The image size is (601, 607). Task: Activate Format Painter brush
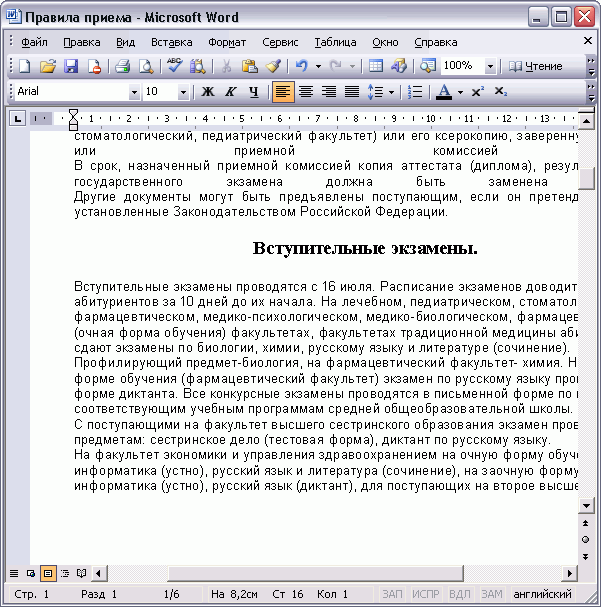273,66
